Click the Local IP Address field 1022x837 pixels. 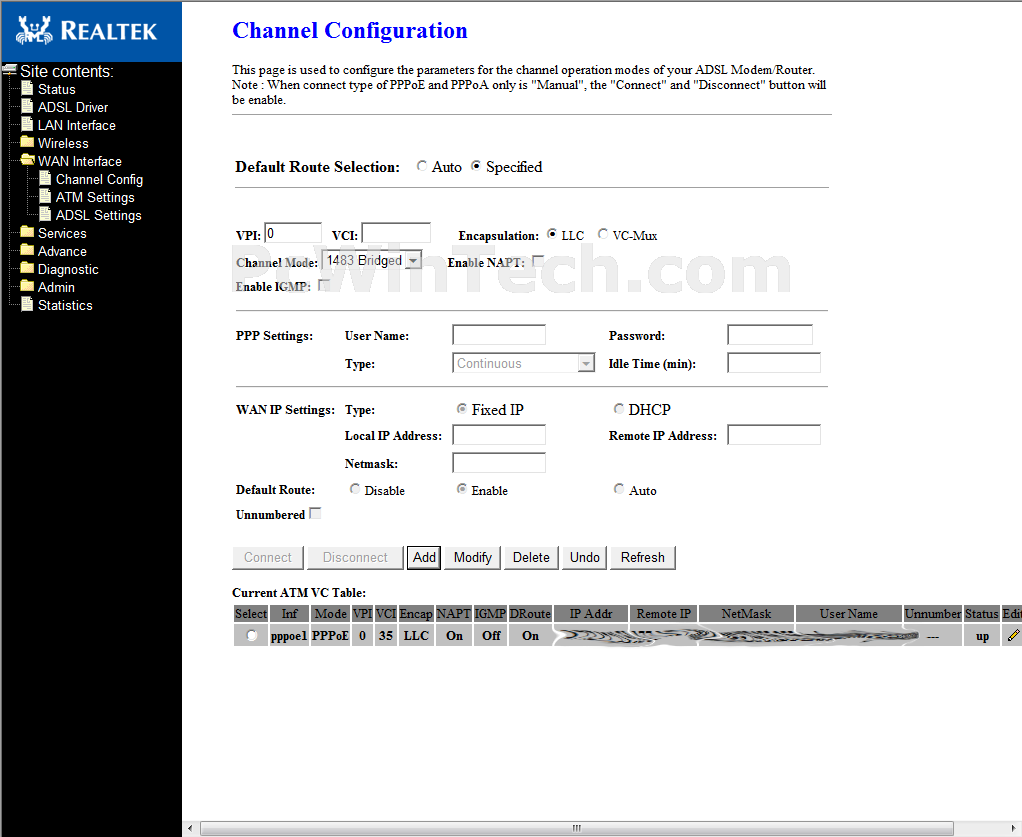(x=499, y=435)
